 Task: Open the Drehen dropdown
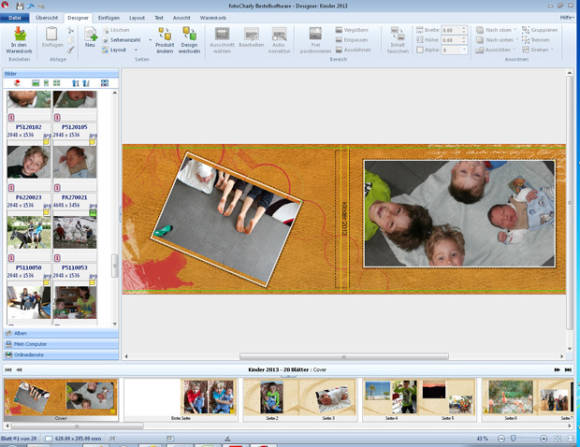pos(552,50)
